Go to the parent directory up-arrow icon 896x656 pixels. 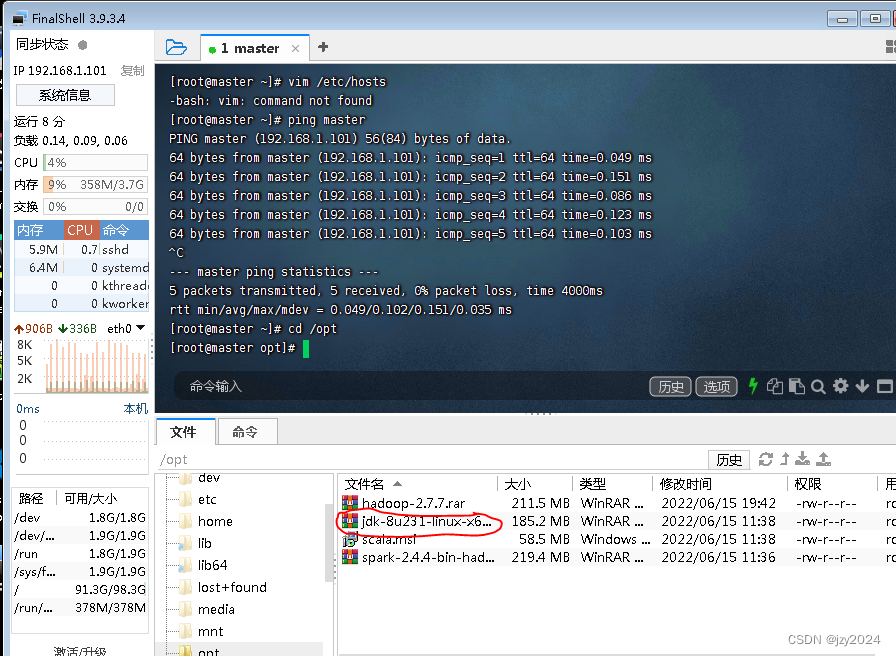point(785,459)
